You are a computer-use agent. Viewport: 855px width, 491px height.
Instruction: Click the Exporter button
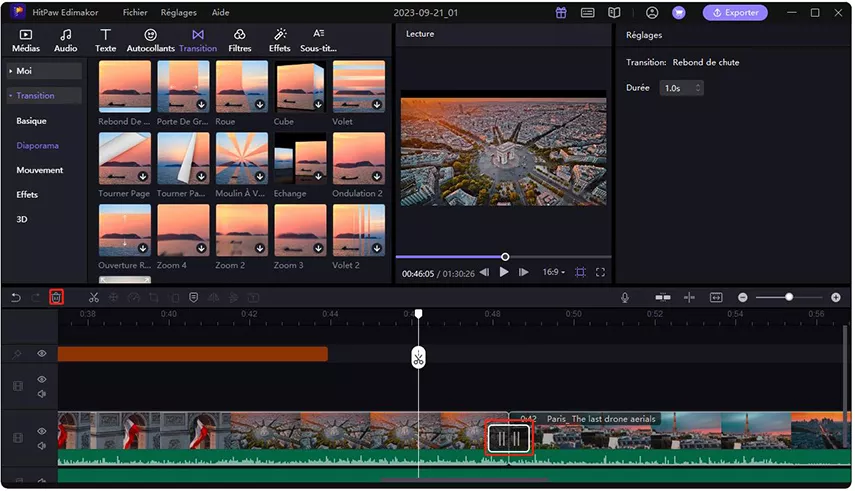pos(735,13)
